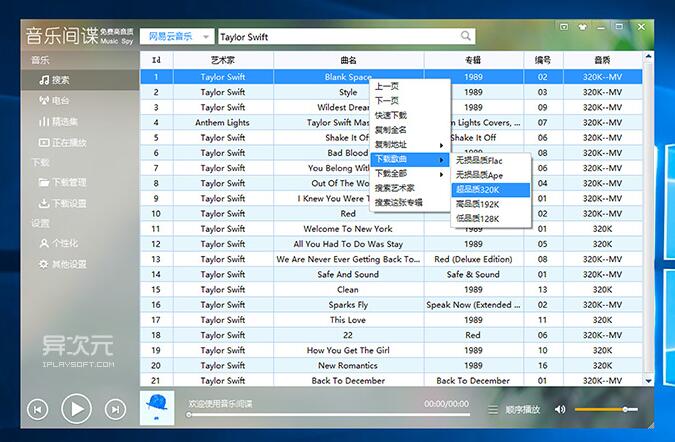
Task: Mute audio via the speaker icon
Action: 560,409
